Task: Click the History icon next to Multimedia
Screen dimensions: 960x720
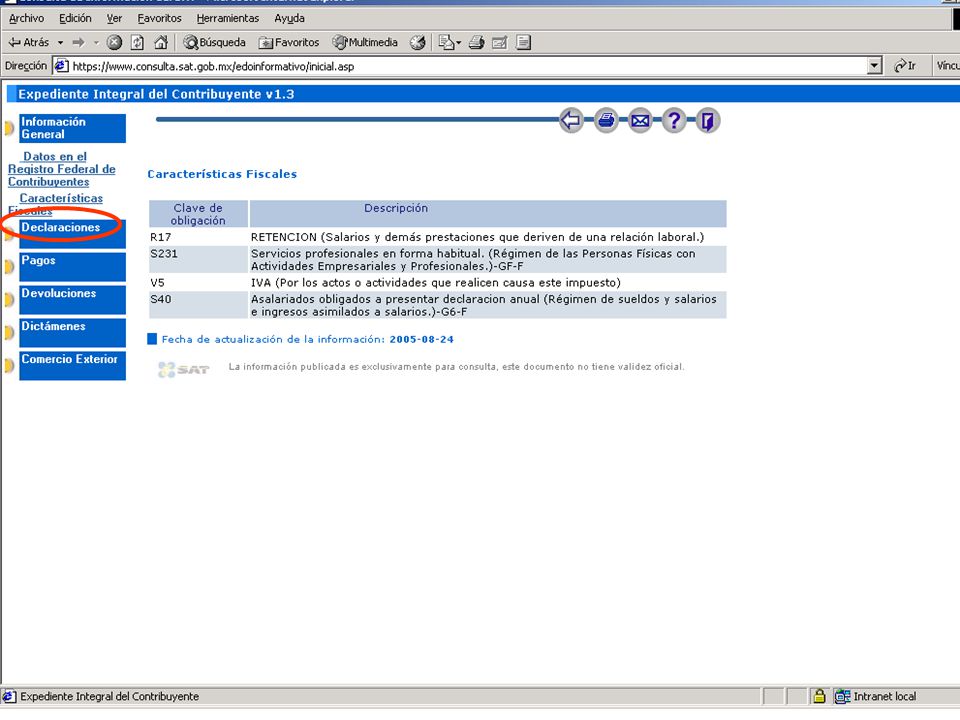Action: tap(418, 42)
